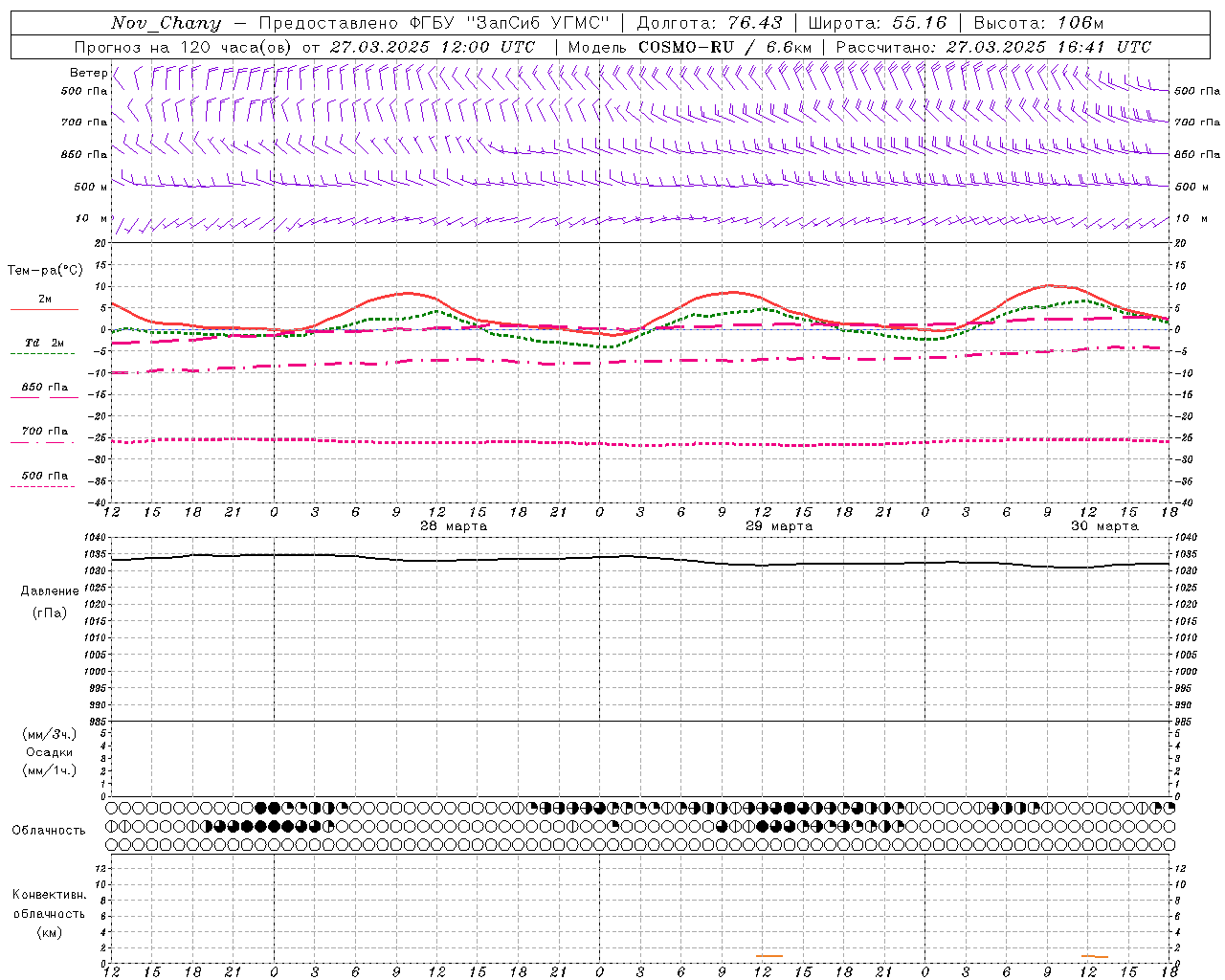
Task: Click the calculation time "27.03.2025 16:41 UTC"
Action: pos(1049,47)
